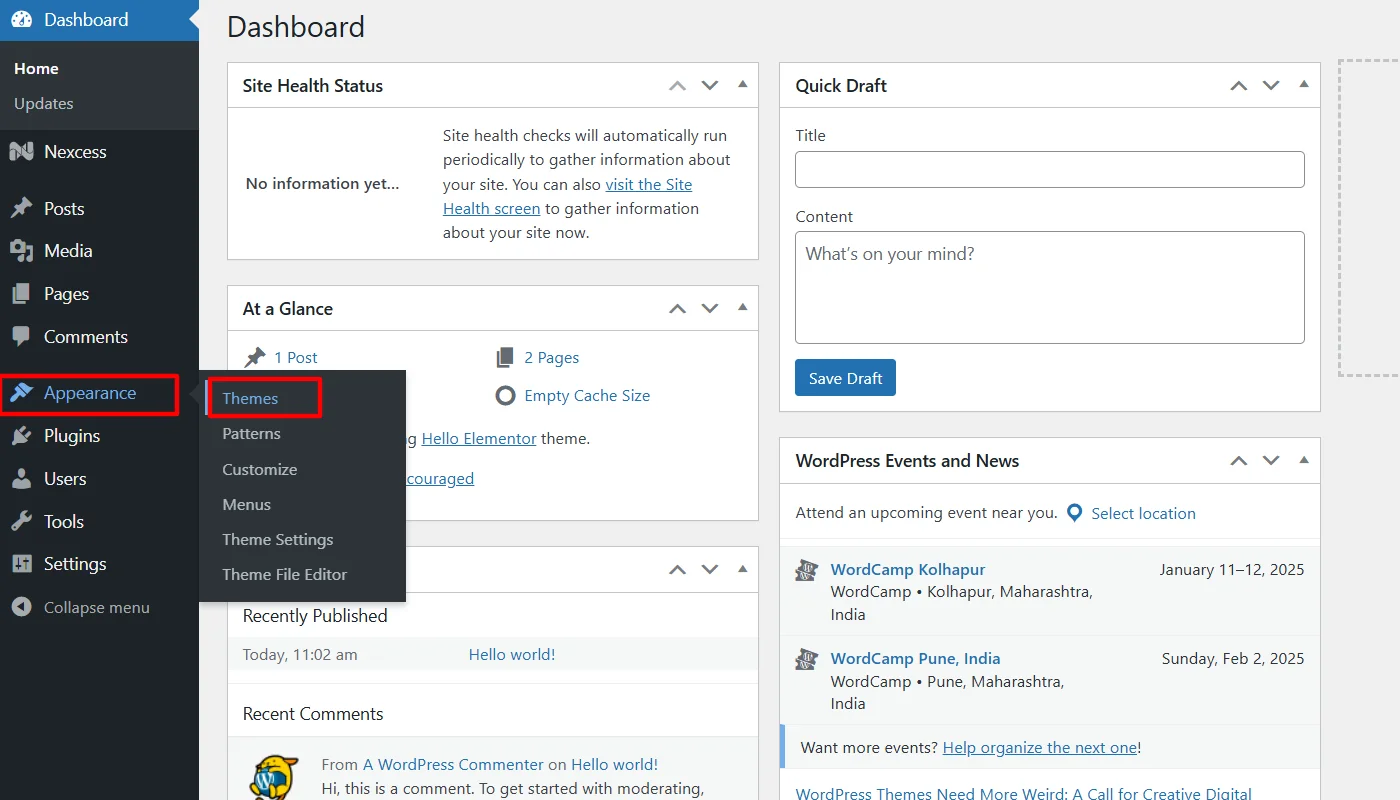Image resolution: width=1400 pixels, height=800 pixels.
Task: Open the '2 Pages' link
Action: point(552,357)
